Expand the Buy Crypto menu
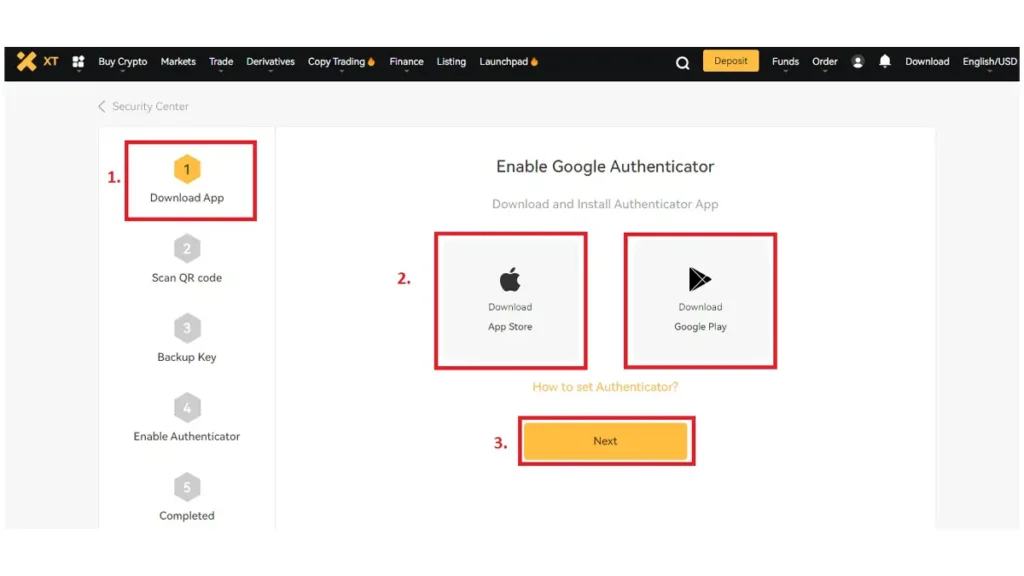 (123, 61)
